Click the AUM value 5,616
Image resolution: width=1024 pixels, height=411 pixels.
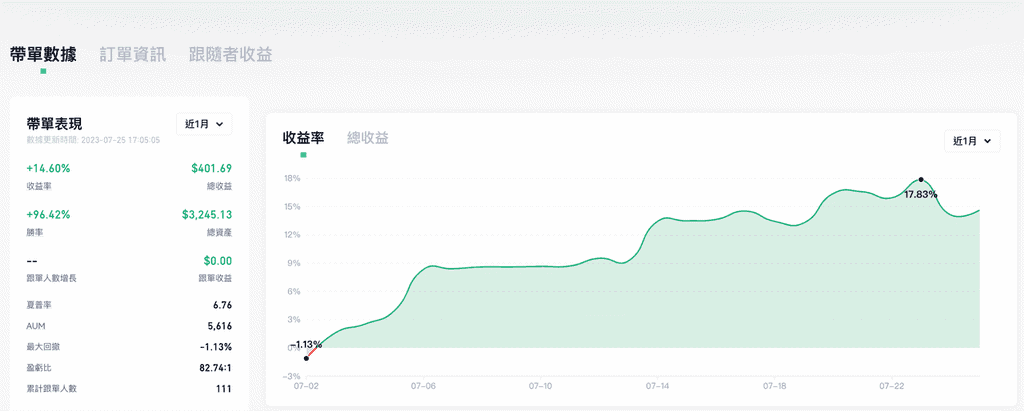(x=219, y=326)
